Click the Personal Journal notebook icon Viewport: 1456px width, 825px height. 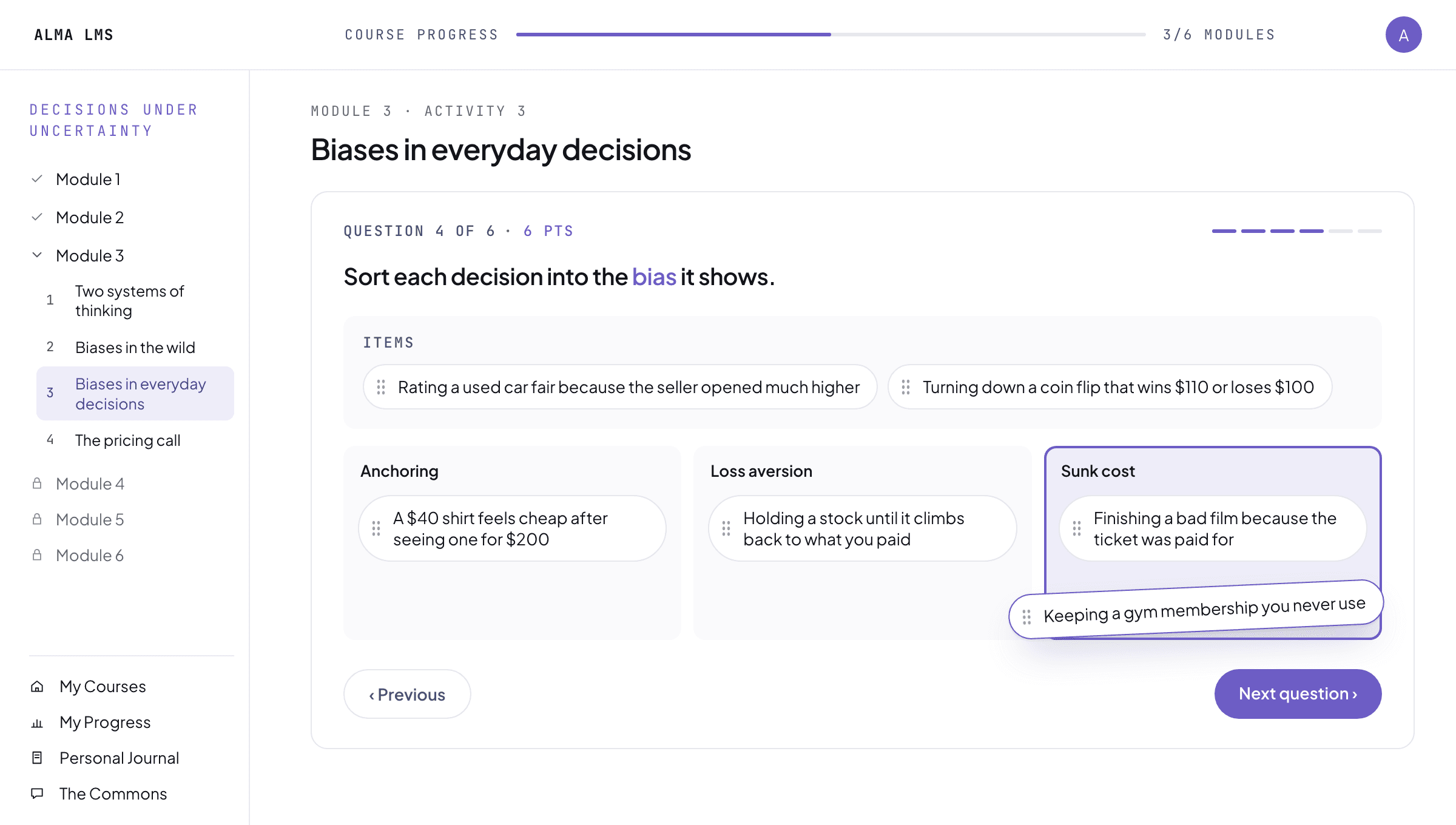click(x=37, y=758)
